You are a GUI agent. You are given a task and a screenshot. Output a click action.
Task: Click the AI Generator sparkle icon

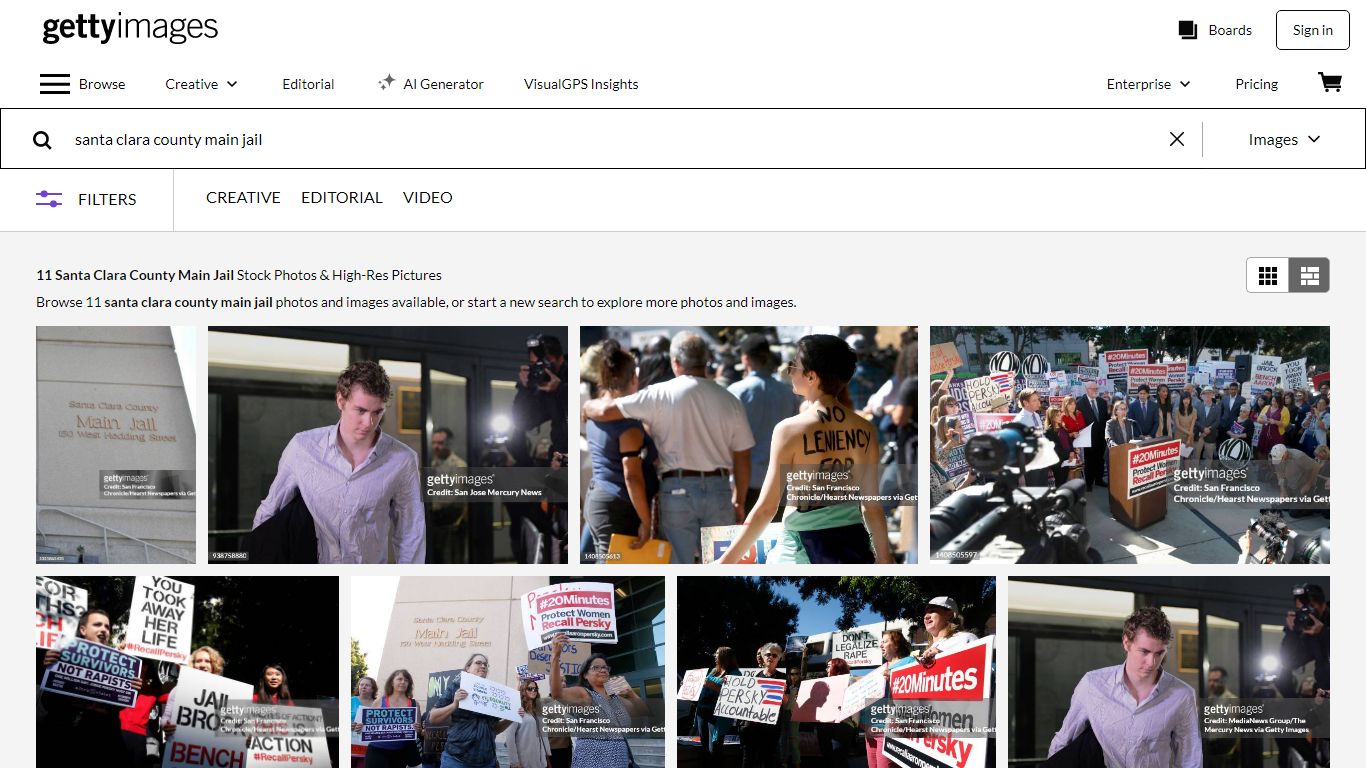(386, 83)
